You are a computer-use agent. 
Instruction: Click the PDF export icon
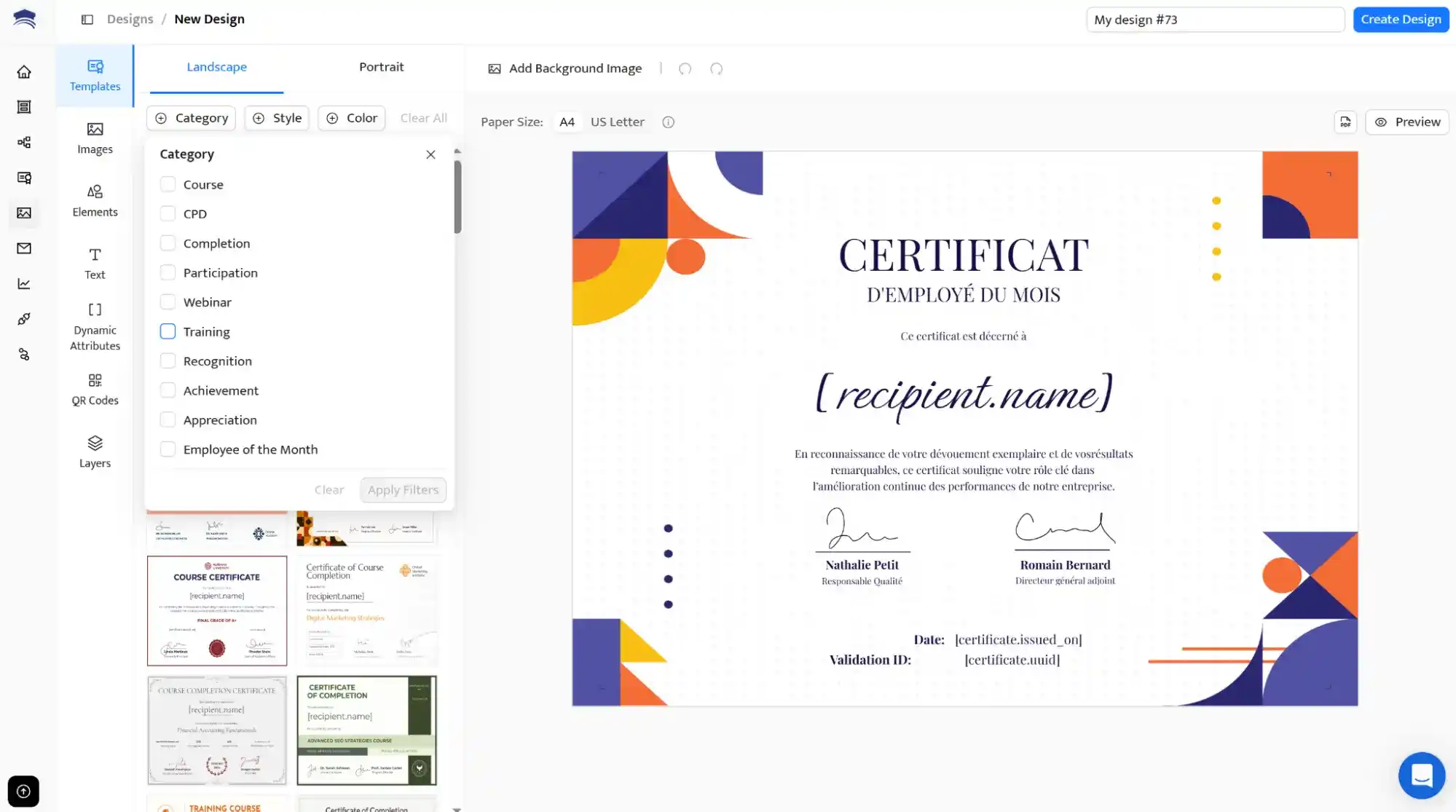pos(1345,122)
